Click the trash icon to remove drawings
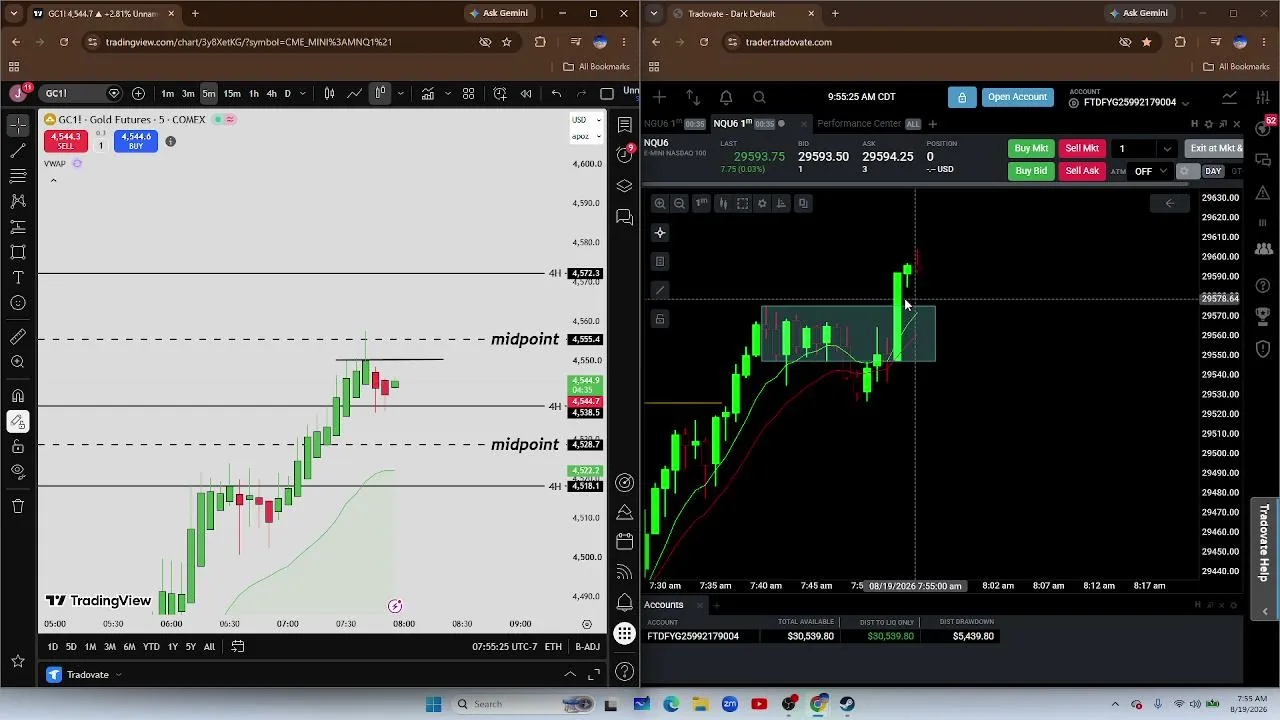This screenshot has height=720, width=1280. coord(18,506)
